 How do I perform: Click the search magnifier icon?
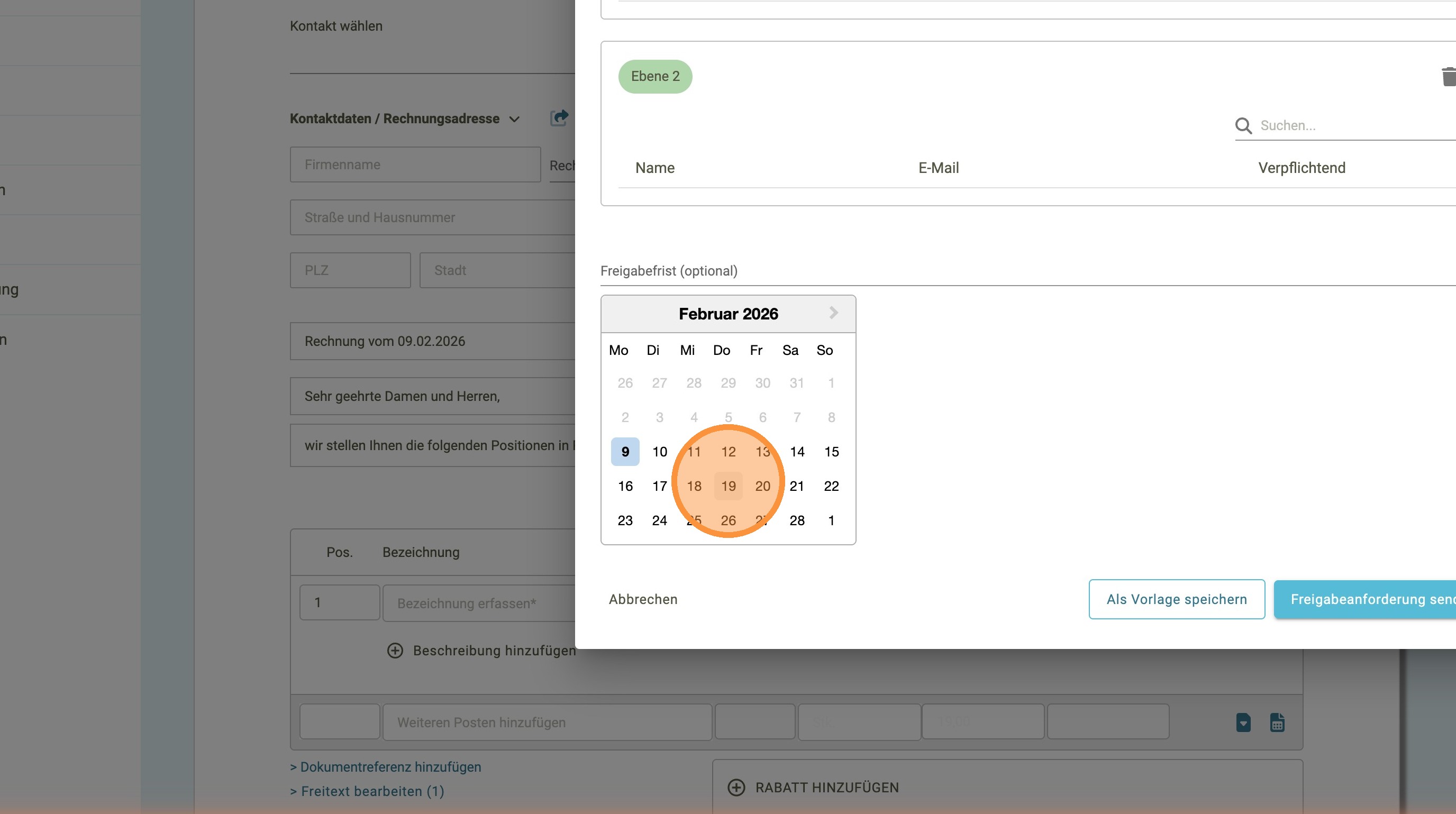point(1243,125)
